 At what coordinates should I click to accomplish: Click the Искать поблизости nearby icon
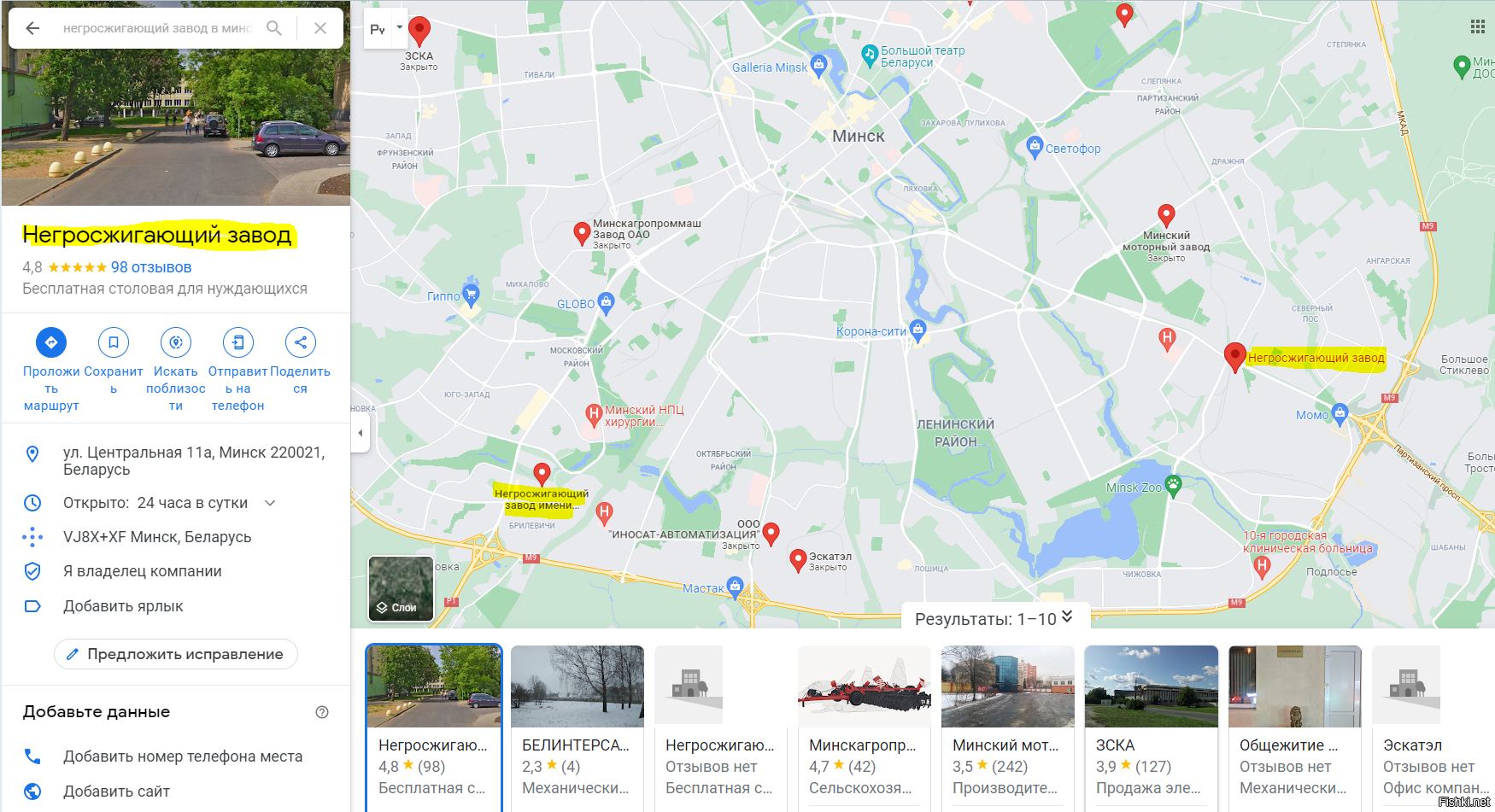176,342
